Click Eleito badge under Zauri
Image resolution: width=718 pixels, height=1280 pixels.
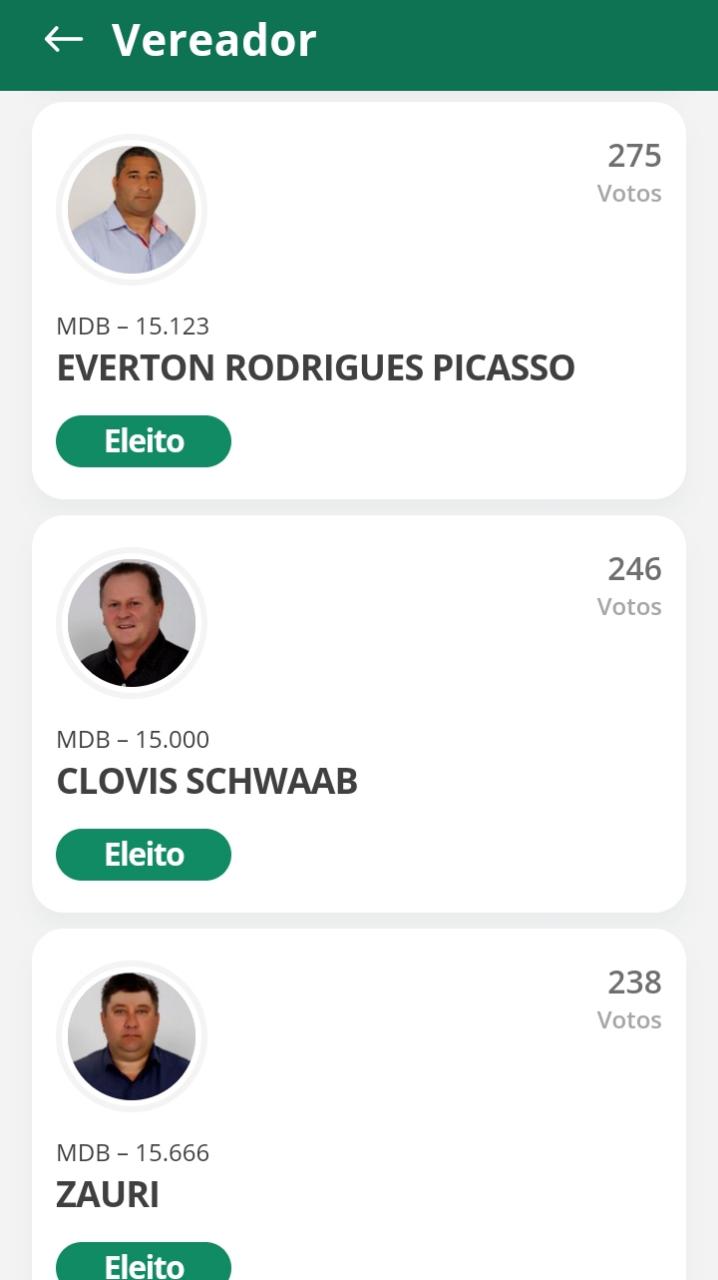(x=143, y=1264)
